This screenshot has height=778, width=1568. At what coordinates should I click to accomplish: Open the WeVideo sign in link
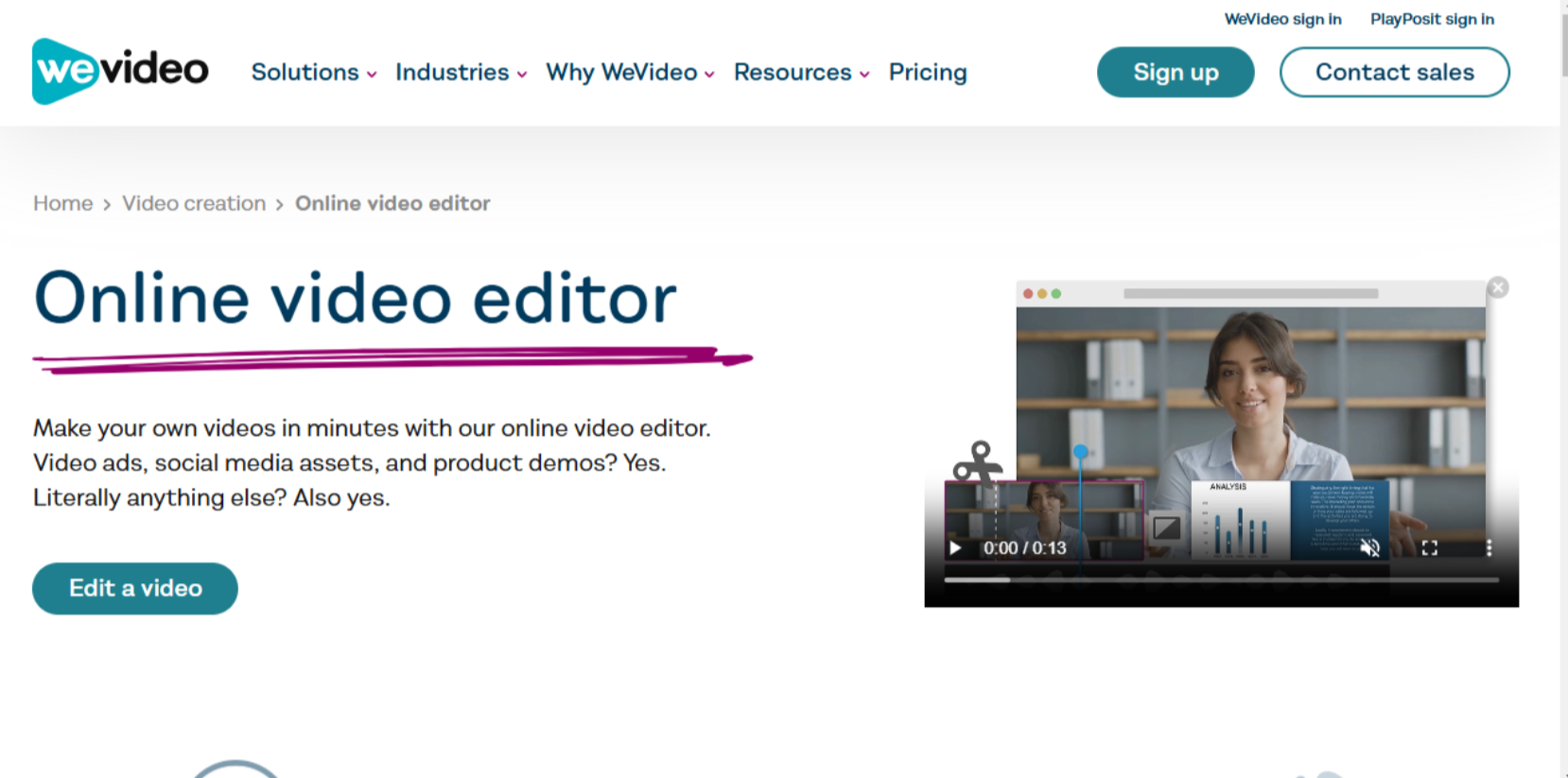[x=1282, y=19]
